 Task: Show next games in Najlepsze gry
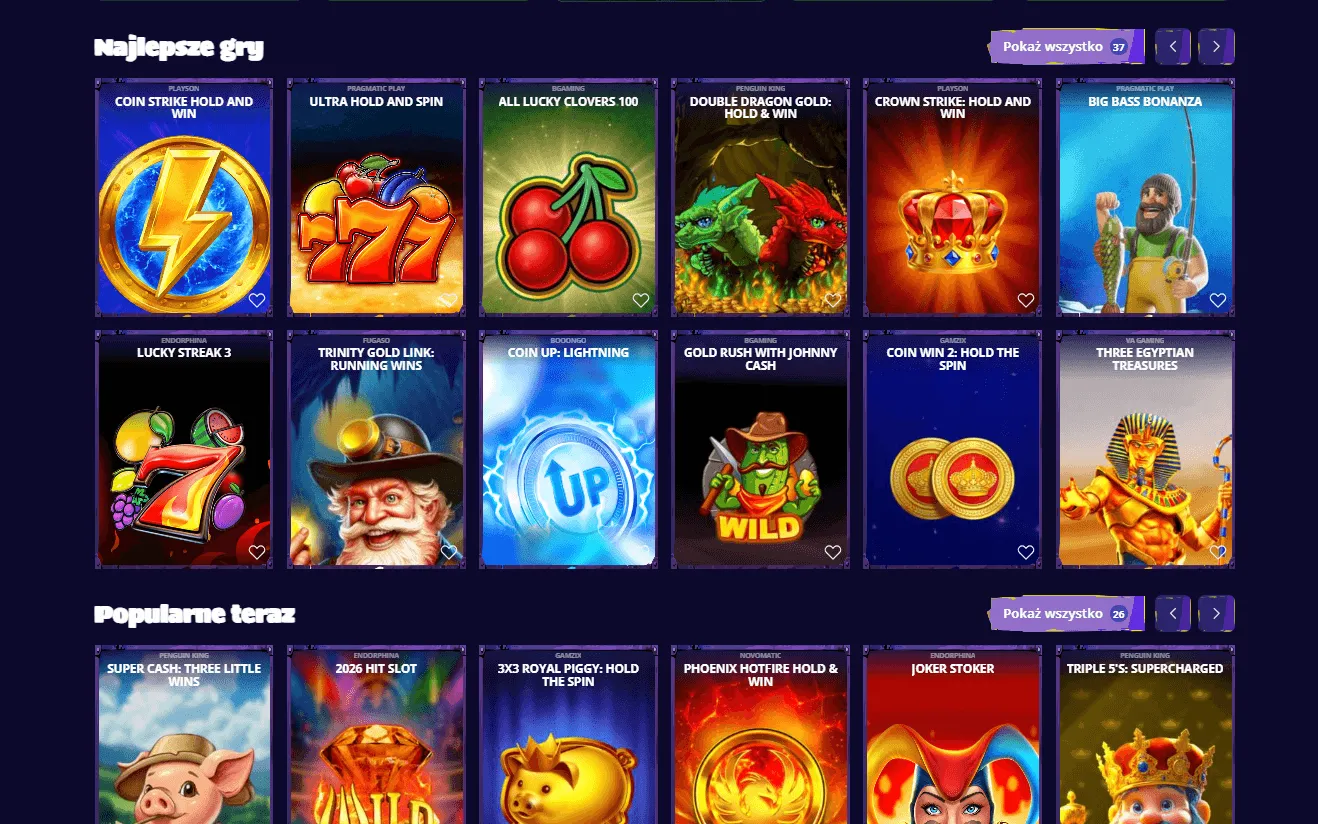pos(1216,46)
